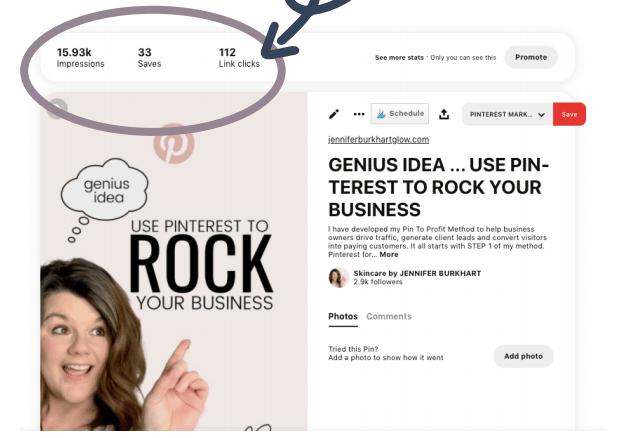Expand the PINTEREST MARK... board dropdown
Image resolution: width=635 pixels, height=438 pixels.
(x=507, y=115)
